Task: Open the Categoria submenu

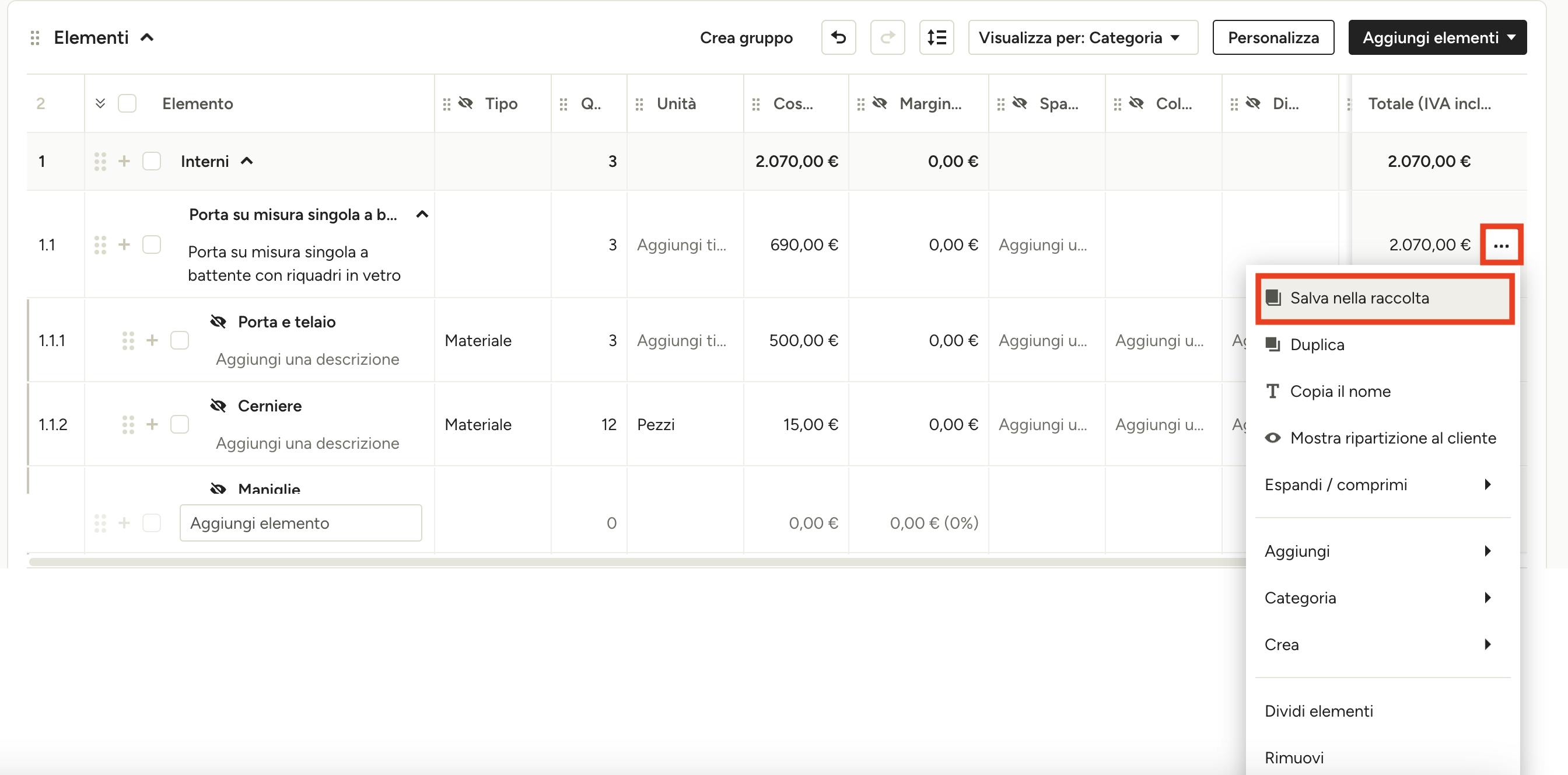Action: (1382, 598)
